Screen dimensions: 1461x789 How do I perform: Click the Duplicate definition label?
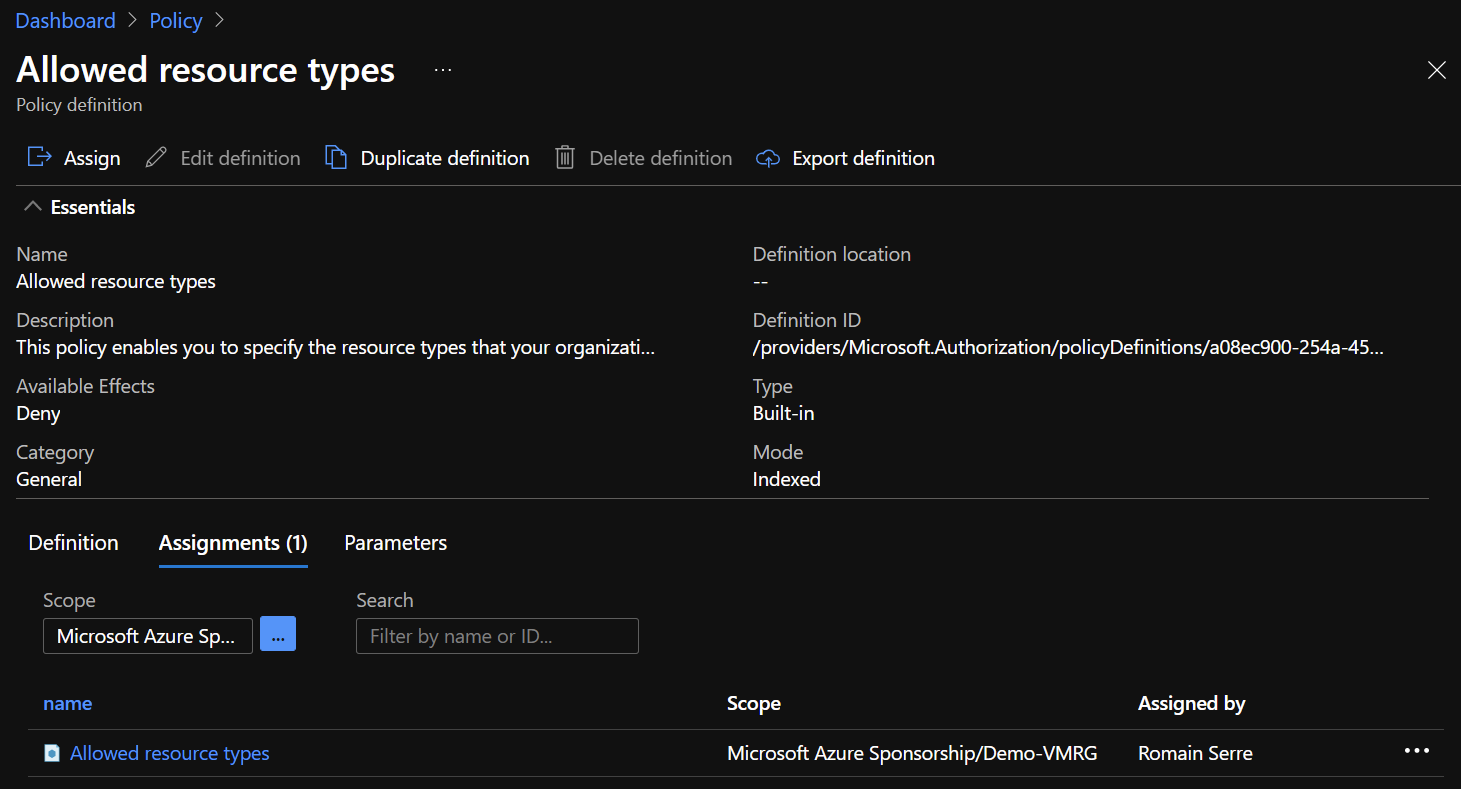445,158
